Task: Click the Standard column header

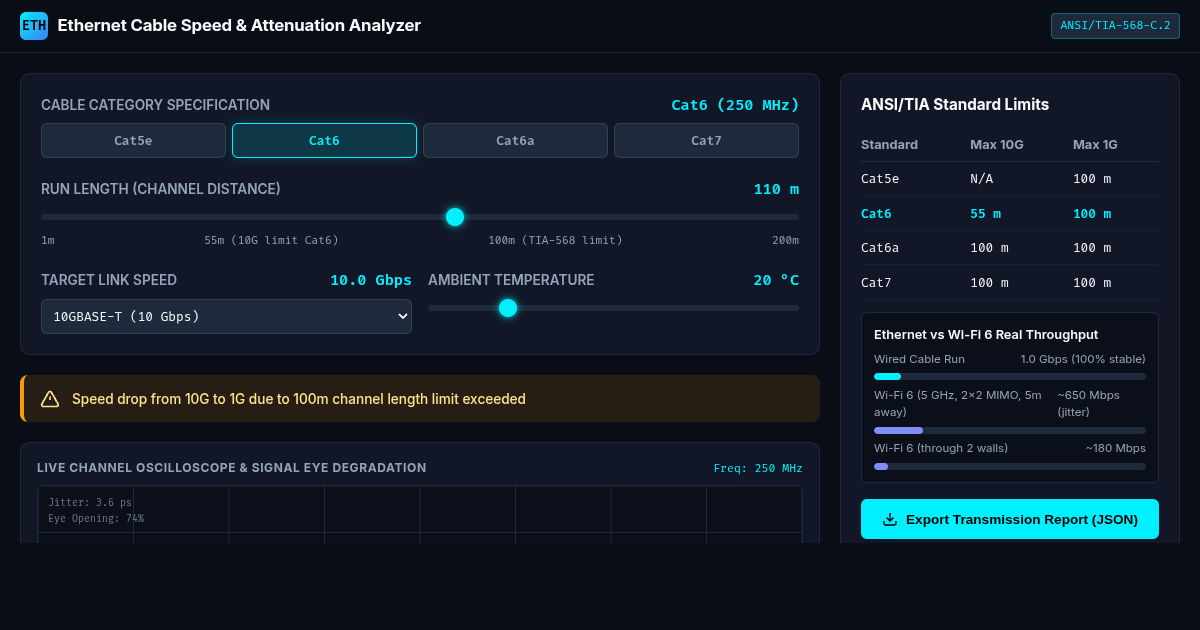Action: [889, 145]
